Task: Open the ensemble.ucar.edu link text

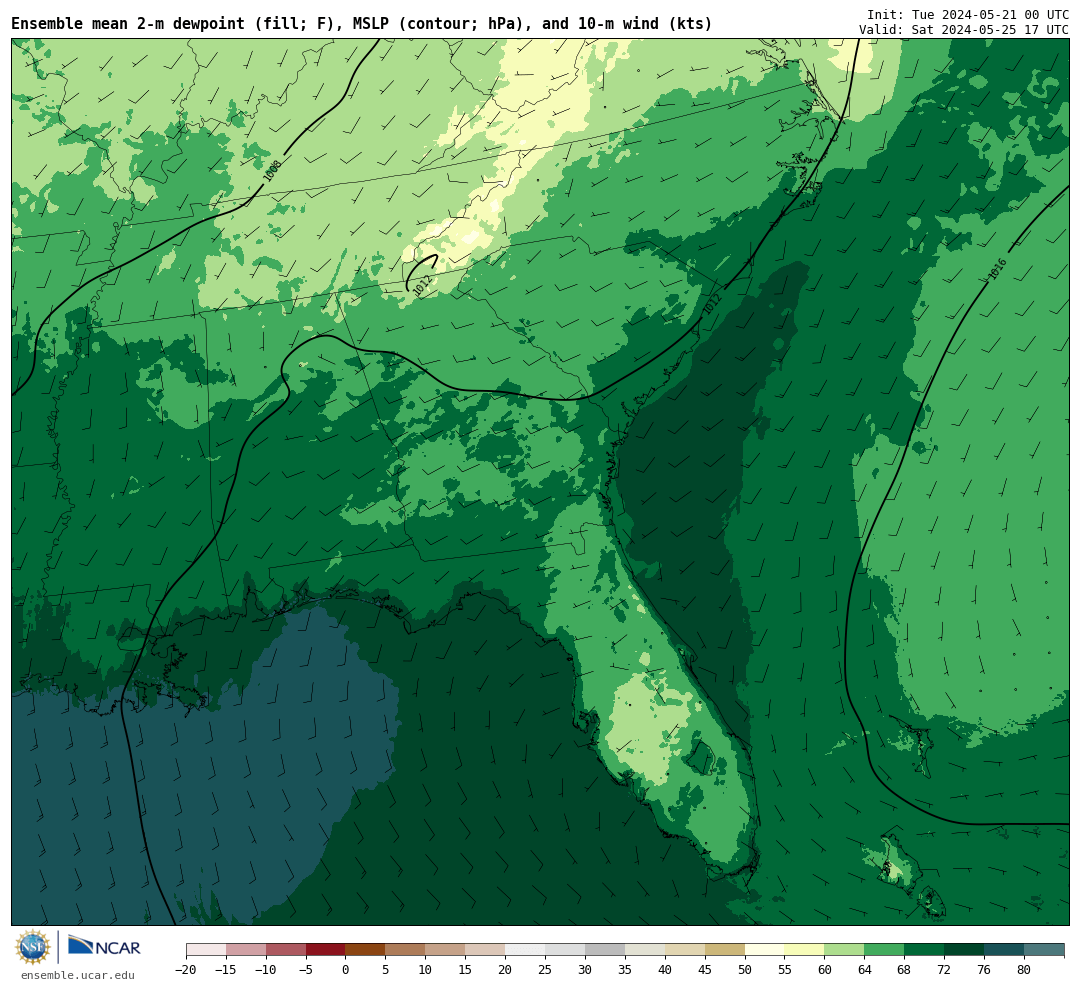Action: pyautogui.click(x=78, y=975)
